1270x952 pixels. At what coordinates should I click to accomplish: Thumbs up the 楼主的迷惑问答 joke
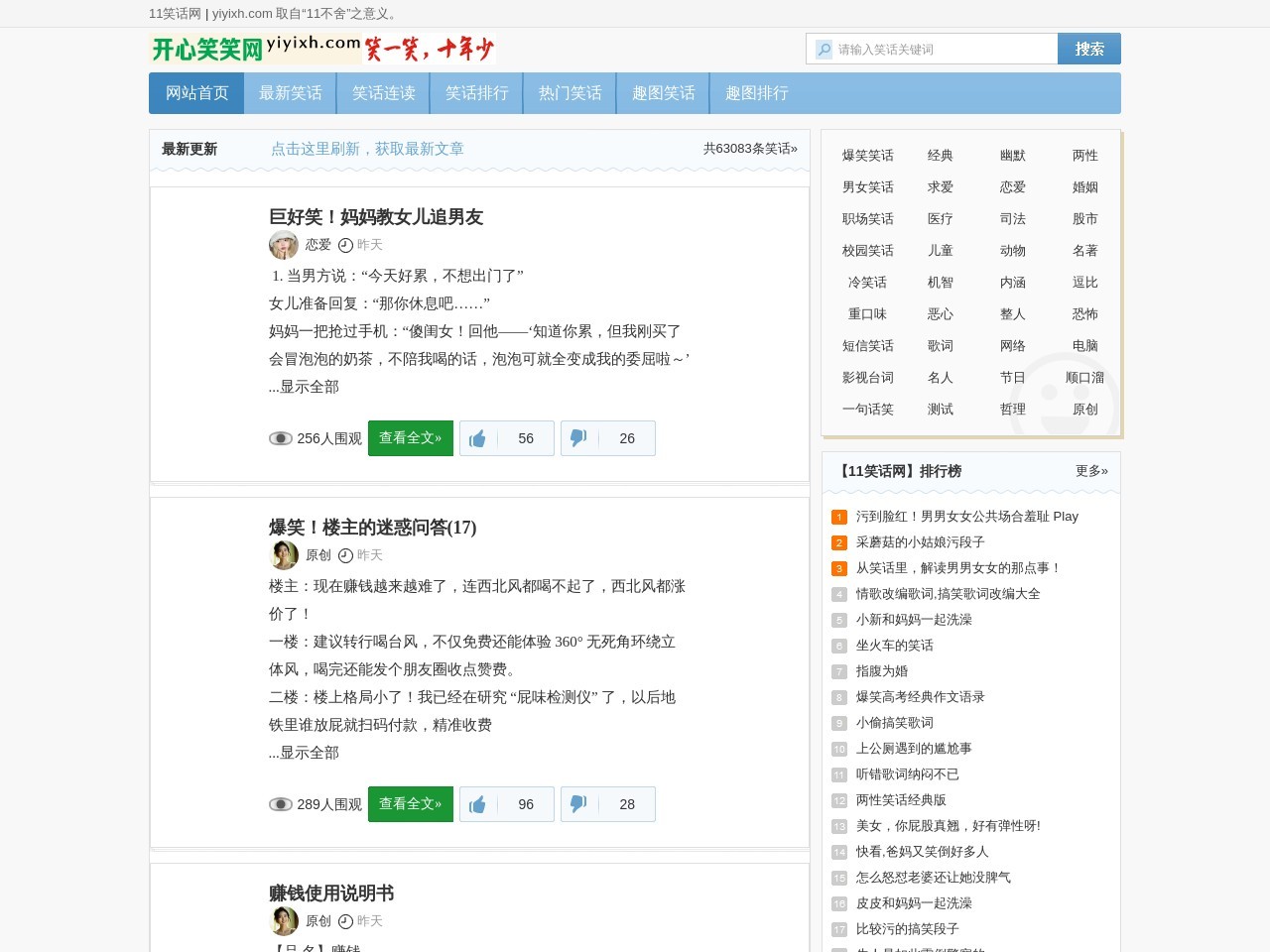click(478, 804)
